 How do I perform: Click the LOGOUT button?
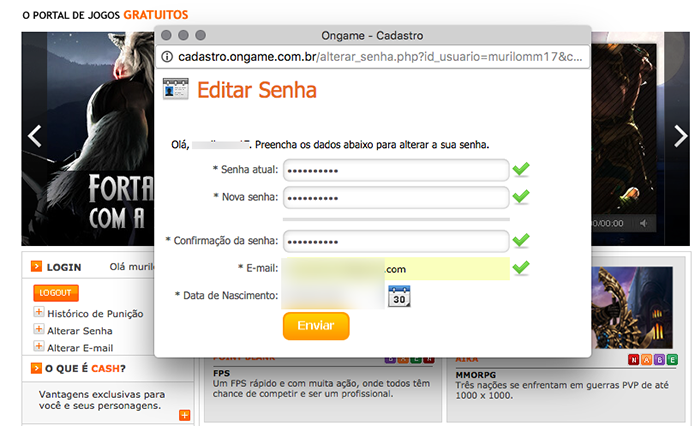click(56, 293)
